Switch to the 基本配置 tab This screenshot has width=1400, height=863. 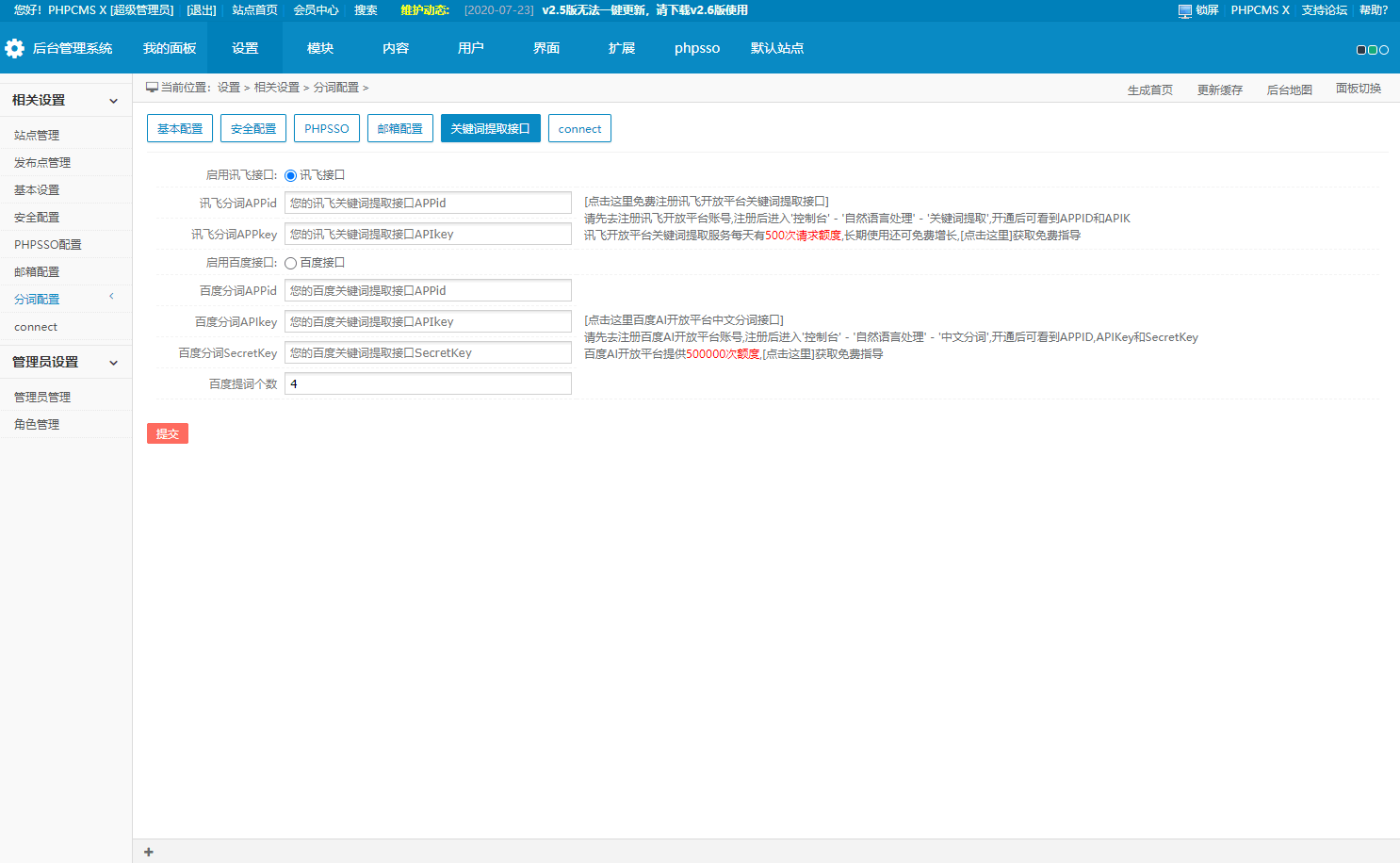click(179, 128)
